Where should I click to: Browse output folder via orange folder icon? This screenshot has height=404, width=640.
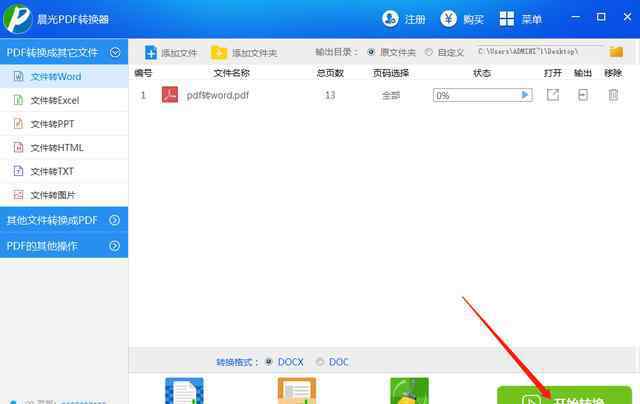point(616,52)
